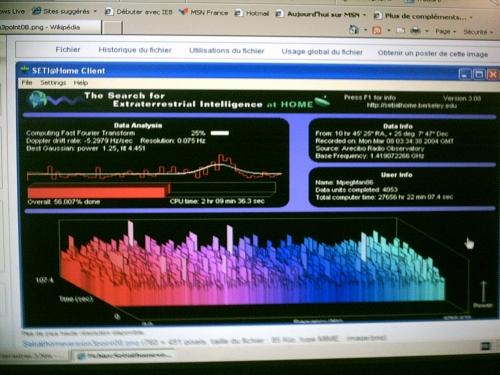
Task: Click the MSN France butterfly icon
Action: pyautogui.click(x=183, y=12)
